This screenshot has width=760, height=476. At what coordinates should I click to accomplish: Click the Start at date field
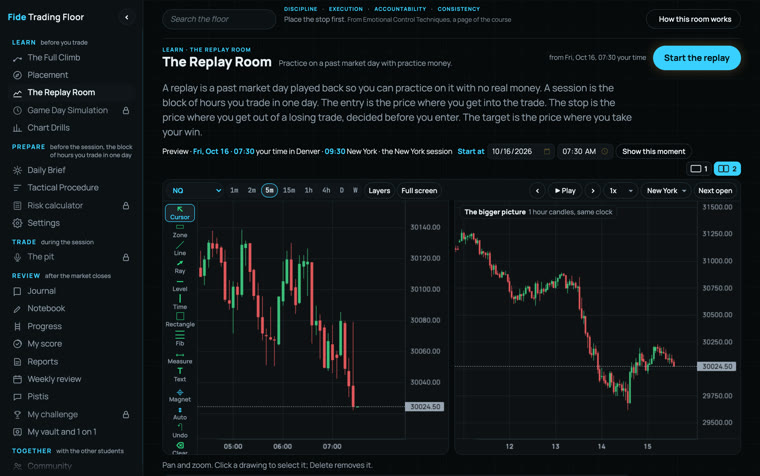pos(521,152)
